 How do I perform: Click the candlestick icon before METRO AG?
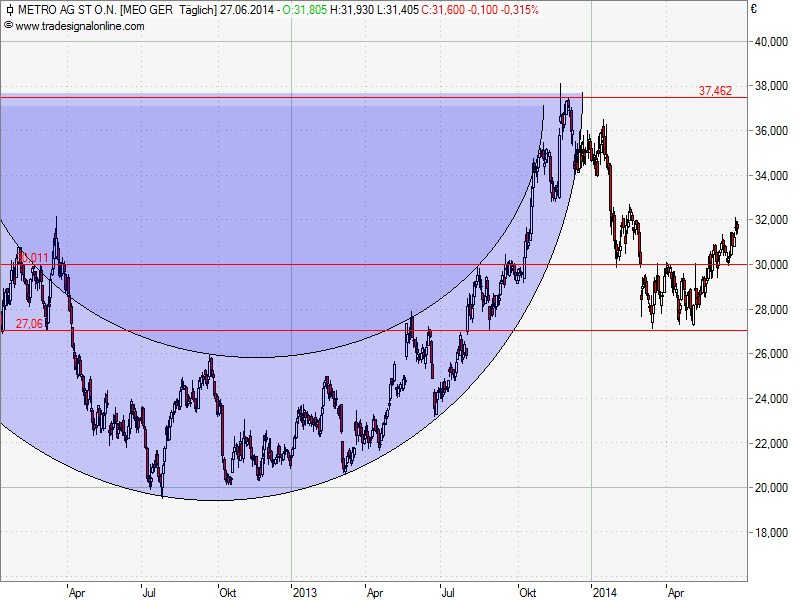coord(8,10)
